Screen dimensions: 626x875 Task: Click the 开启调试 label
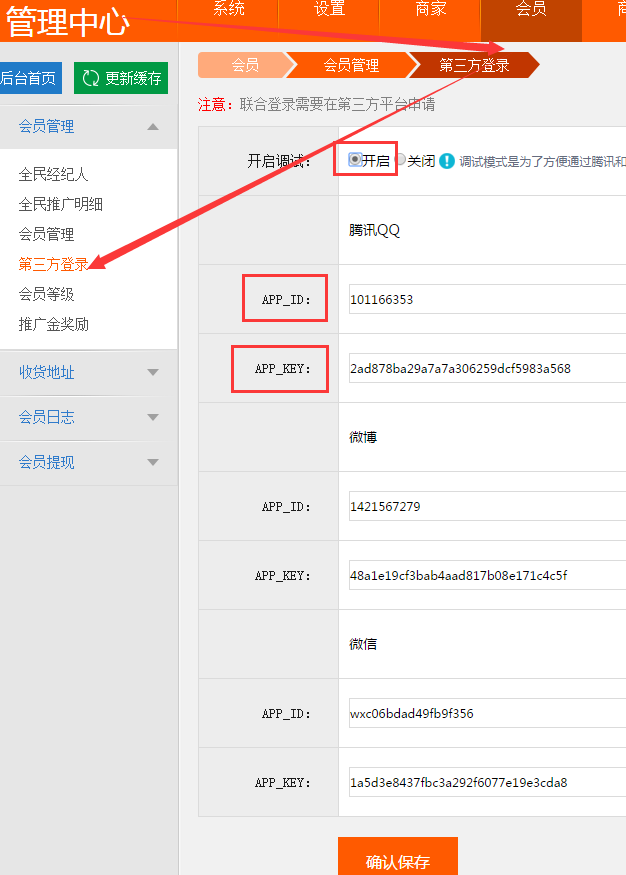click(279, 161)
